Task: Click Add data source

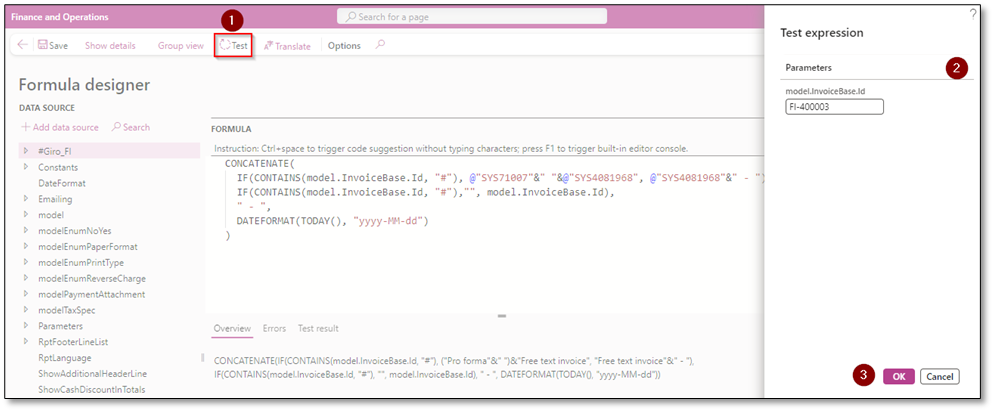Action: coord(60,127)
